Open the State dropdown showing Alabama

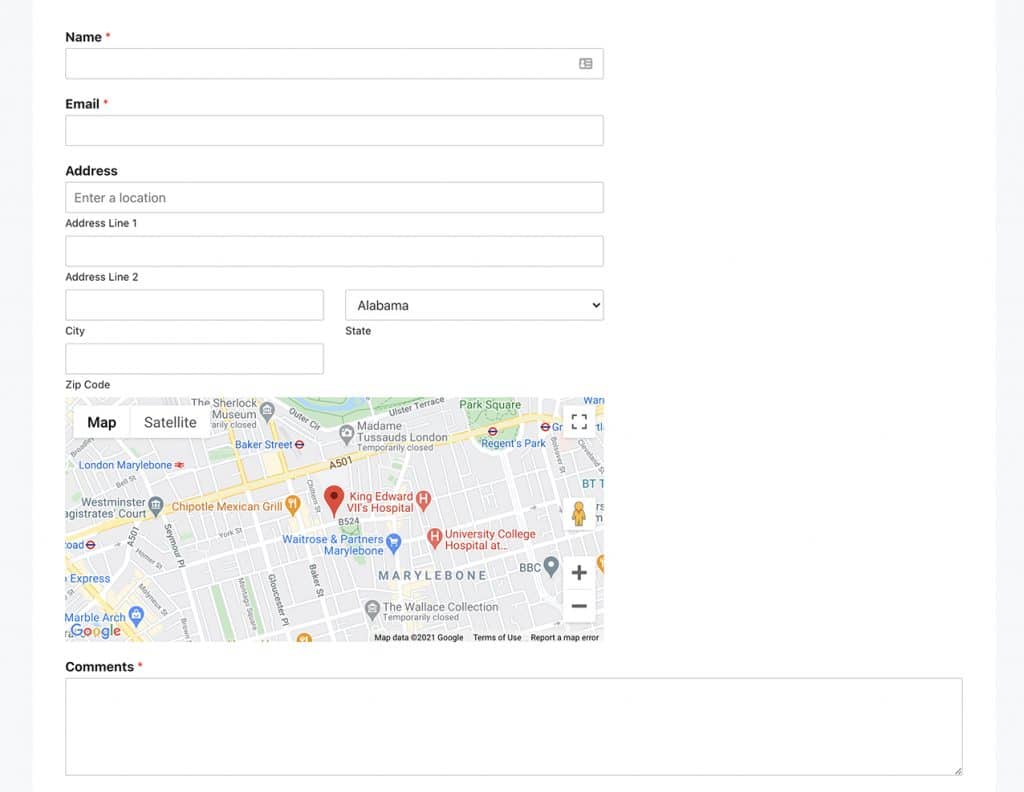(474, 304)
